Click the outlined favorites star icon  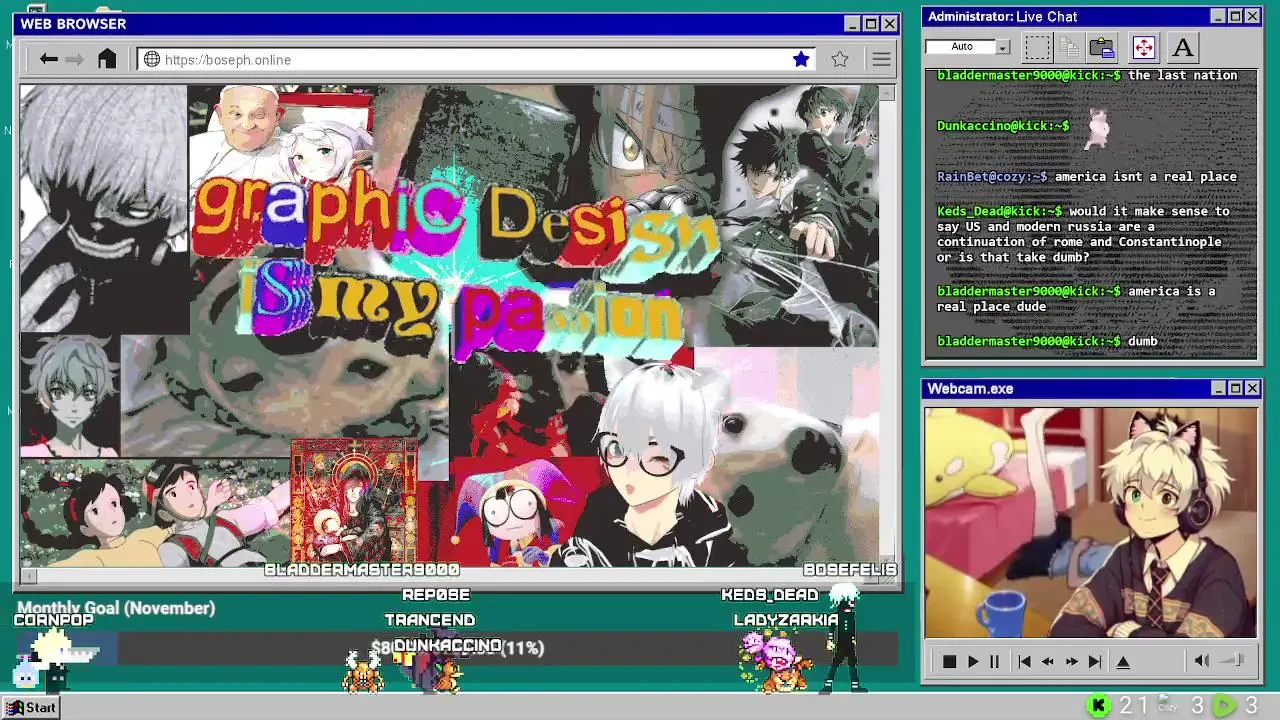click(x=840, y=60)
